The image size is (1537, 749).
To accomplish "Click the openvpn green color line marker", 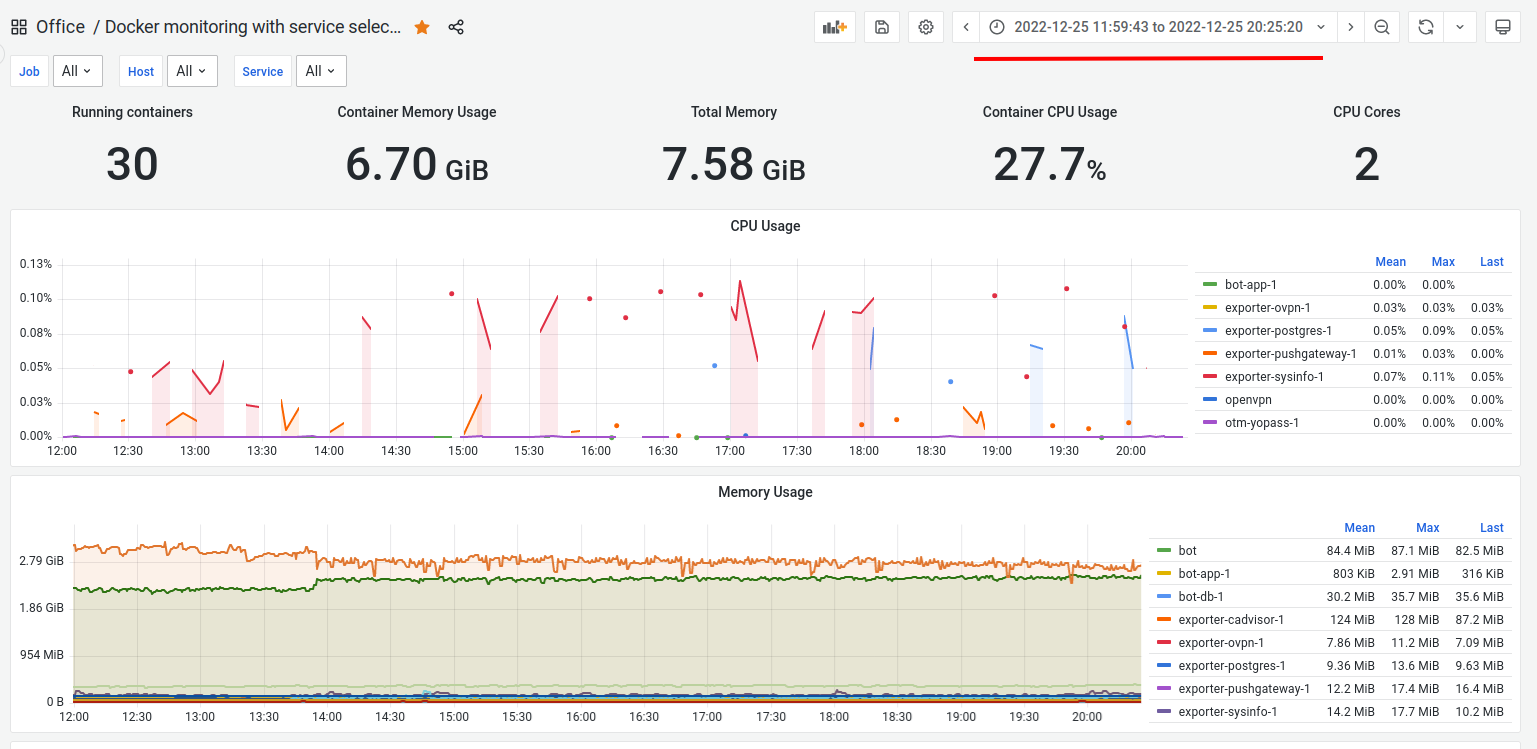I will pos(1211,399).
